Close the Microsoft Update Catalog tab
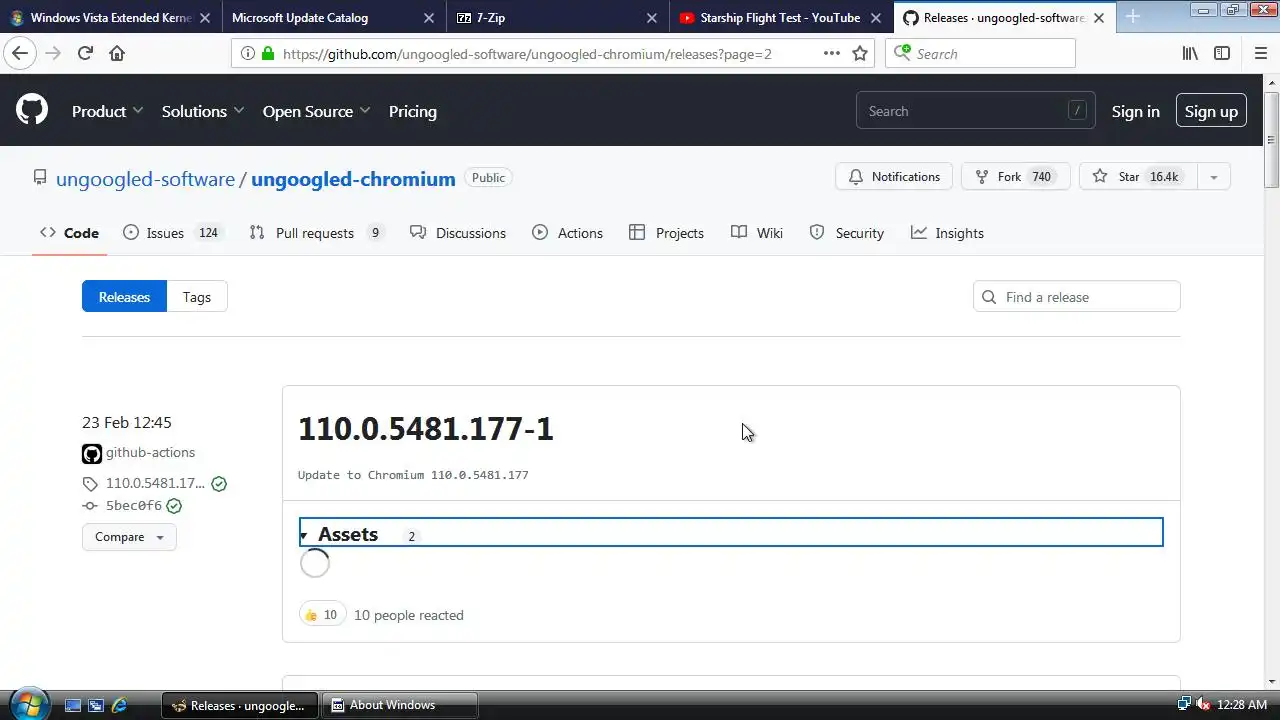Viewport: 1280px width, 720px height. pos(428,18)
